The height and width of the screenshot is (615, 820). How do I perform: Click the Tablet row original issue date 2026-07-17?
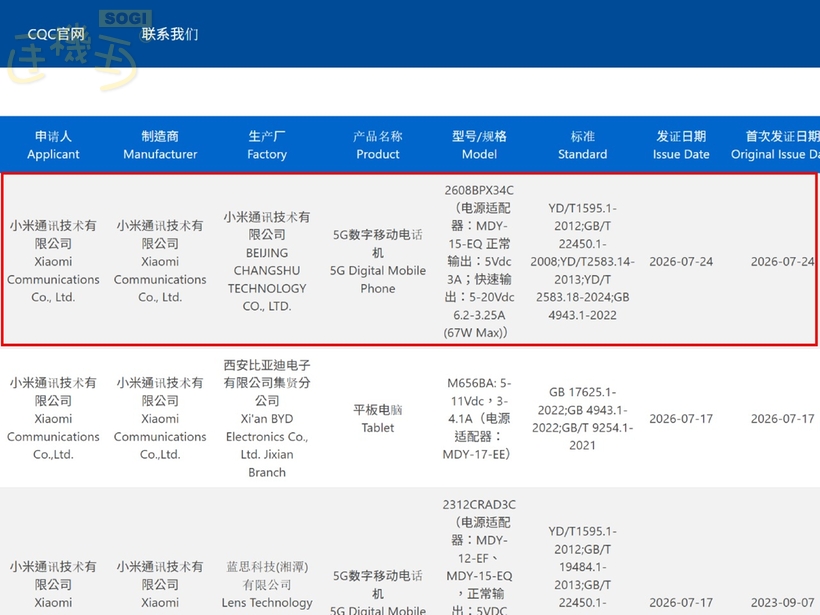click(x=782, y=418)
